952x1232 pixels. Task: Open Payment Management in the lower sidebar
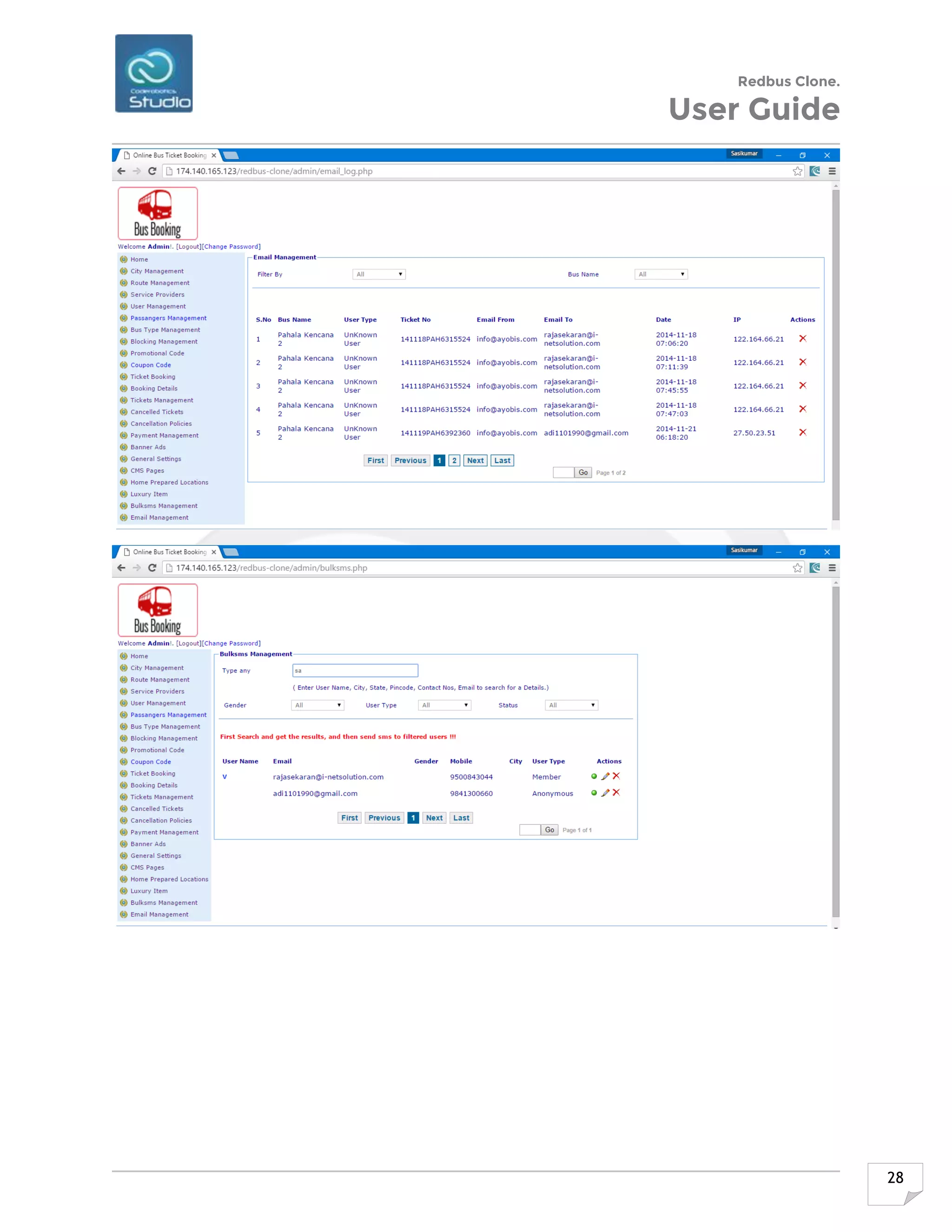[164, 832]
